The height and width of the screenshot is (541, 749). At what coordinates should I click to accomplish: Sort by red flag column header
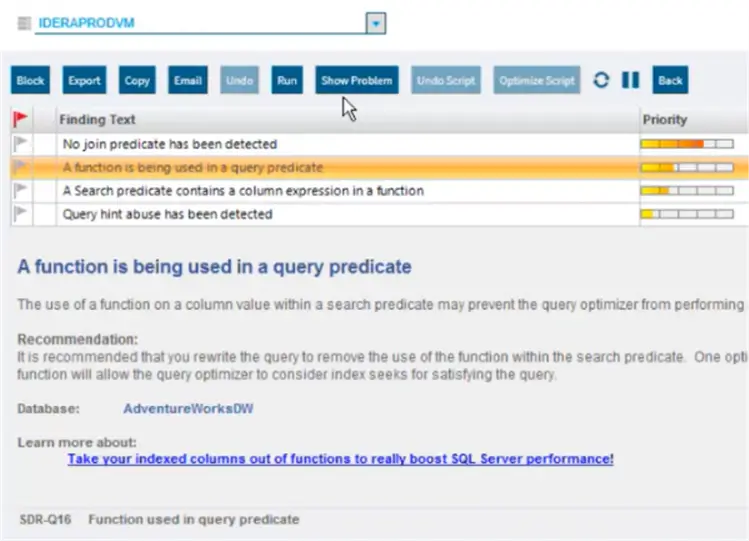(x=21, y=119)
